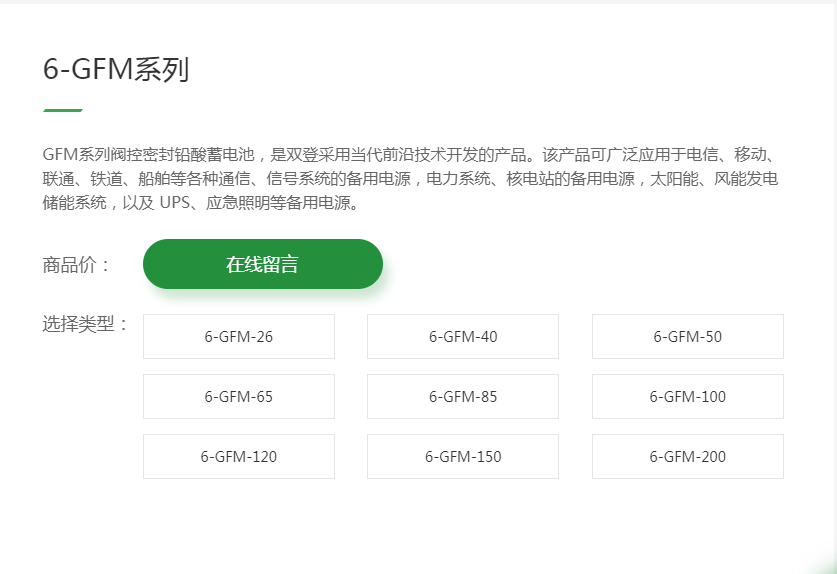Image resolution: width=837 pixels, height=574 pixels.
Task: Click the green glow at bottom-right corner
Action: click(826, 566)
